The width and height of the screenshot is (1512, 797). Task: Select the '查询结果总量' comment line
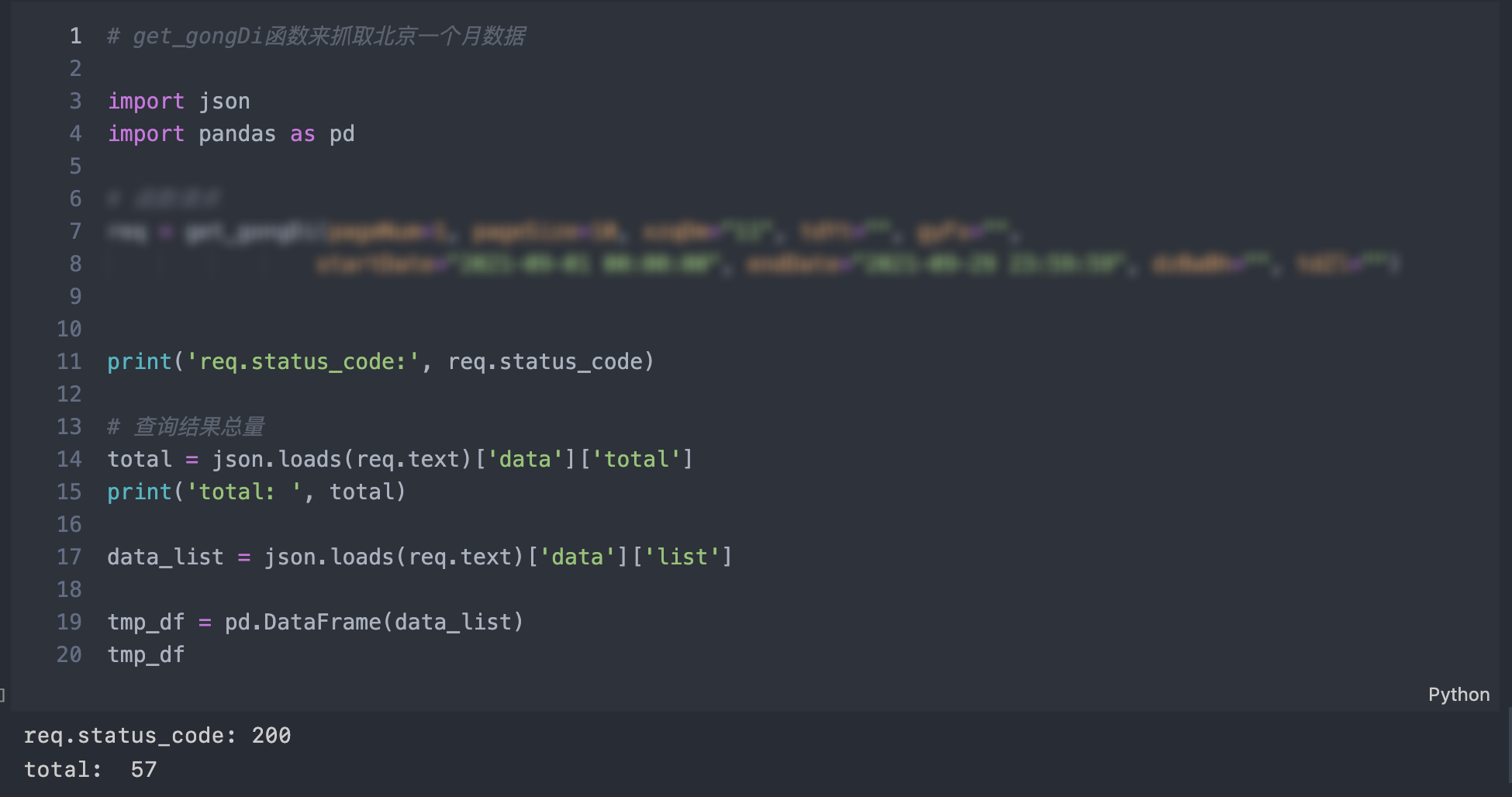[187, 426]
